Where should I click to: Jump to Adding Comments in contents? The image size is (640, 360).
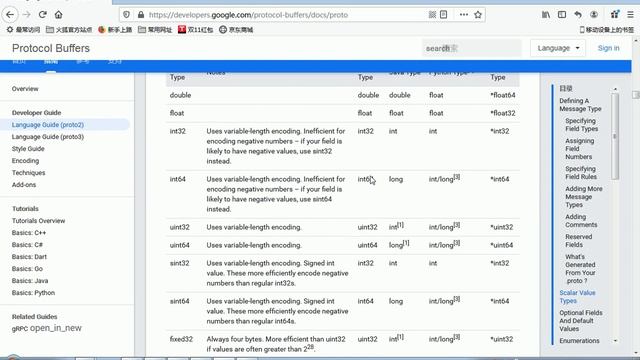(x=581, y=221)
